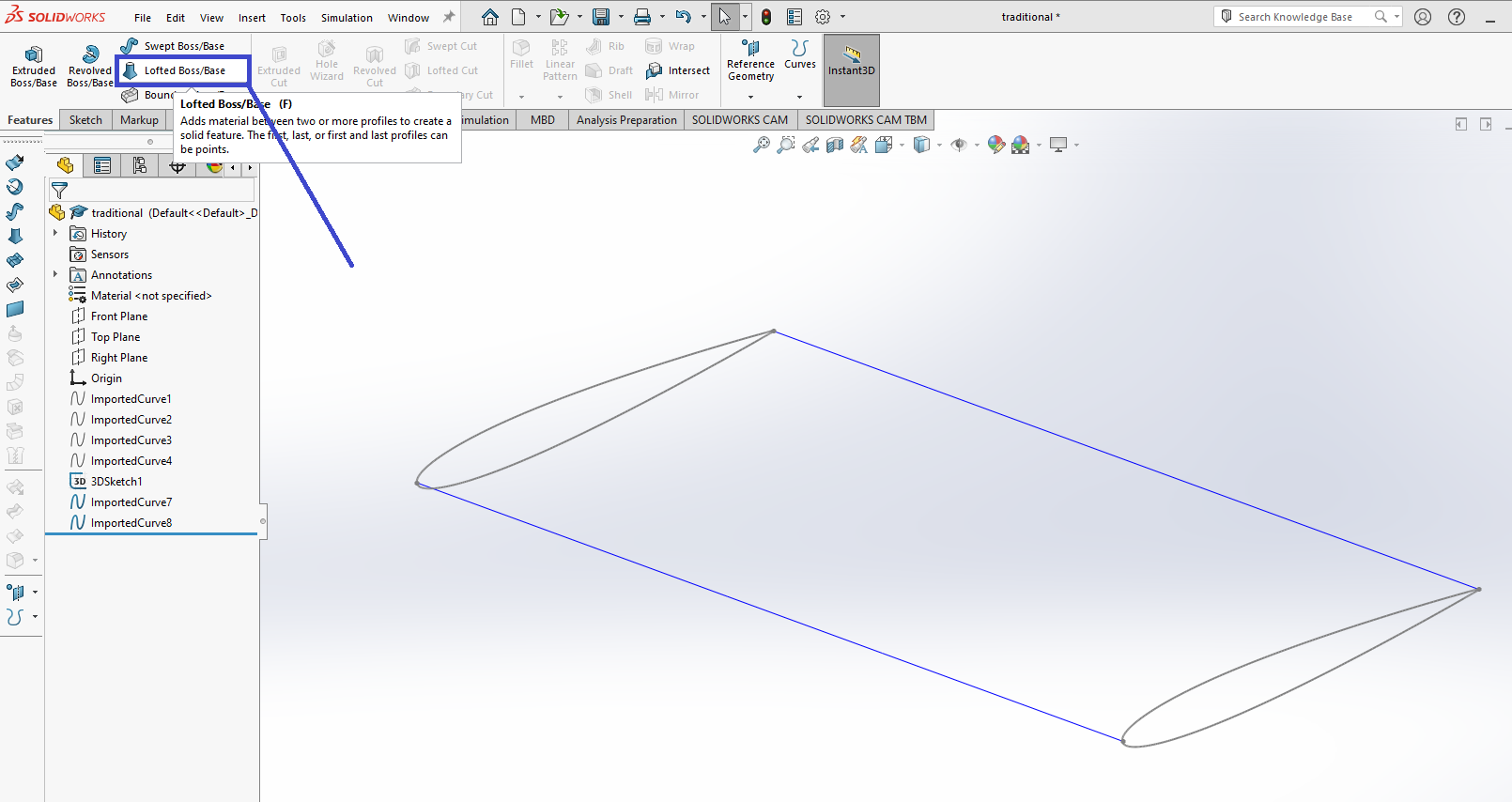Screen dimensions: 1512x802
Task: Expand the Save dropdown arrow
Action: click(621, 17)
